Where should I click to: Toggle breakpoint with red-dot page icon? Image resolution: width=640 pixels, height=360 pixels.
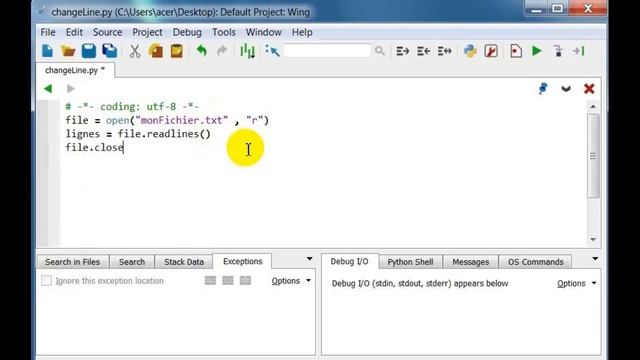tap(516, 51)
